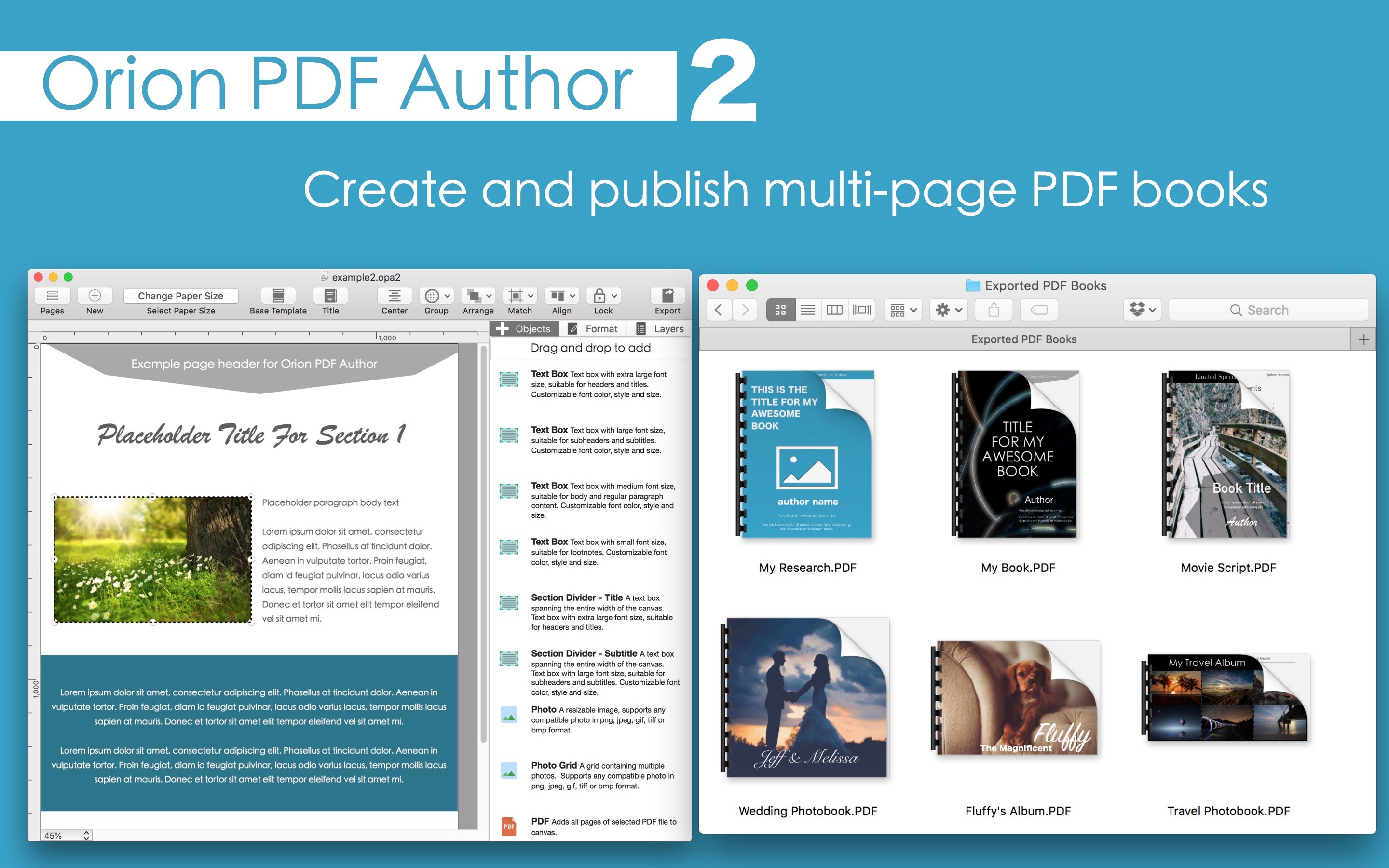Open the Pages panel icon
The width and height of the screenshot is (1389, 868).
point(52,296)
